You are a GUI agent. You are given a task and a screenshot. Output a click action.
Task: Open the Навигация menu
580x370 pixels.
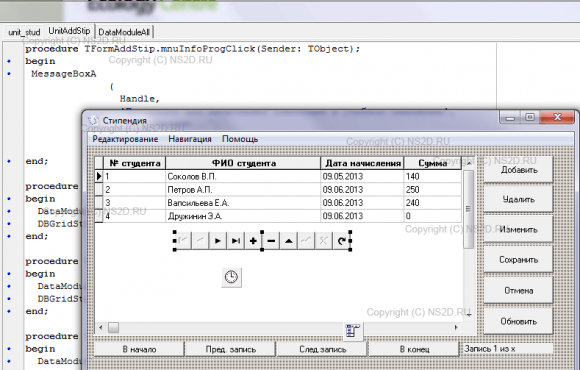[x=190, y=139]
